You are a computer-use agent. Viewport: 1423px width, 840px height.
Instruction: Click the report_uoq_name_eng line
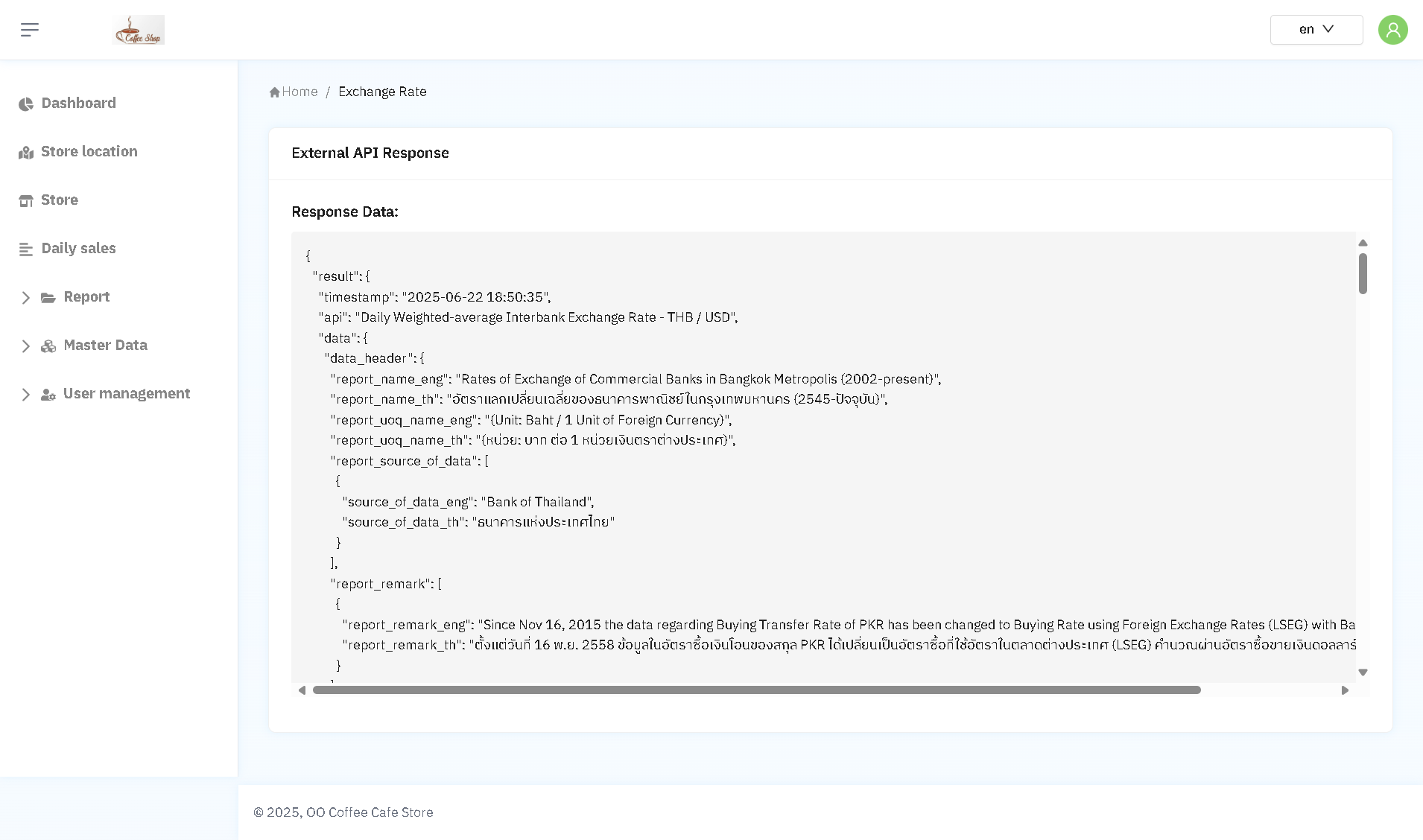coord(531,420)
